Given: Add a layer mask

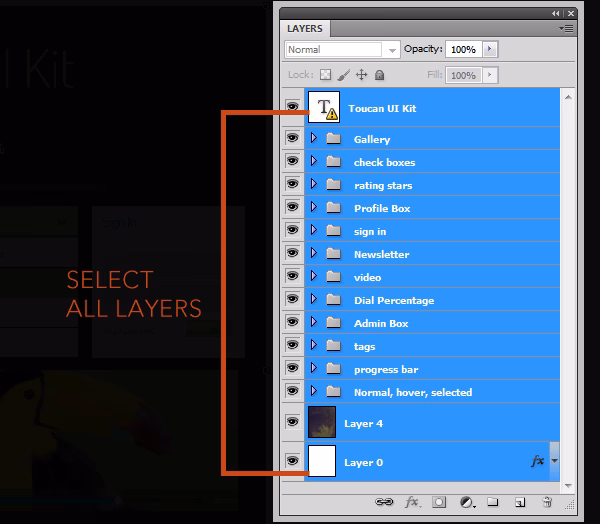Looking at the screenshot, I should pos(439,502).
